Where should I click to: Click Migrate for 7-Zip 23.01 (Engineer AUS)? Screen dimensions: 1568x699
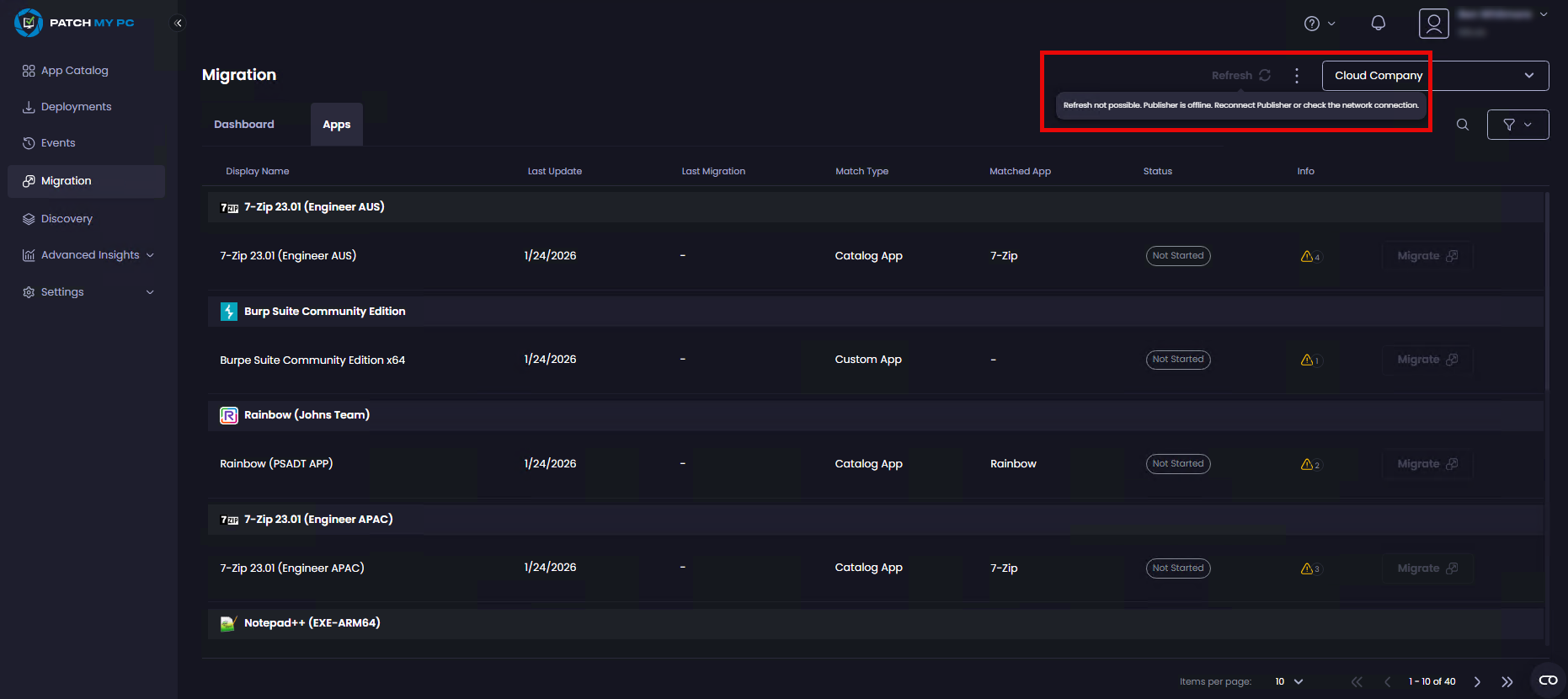point(1427,256)
